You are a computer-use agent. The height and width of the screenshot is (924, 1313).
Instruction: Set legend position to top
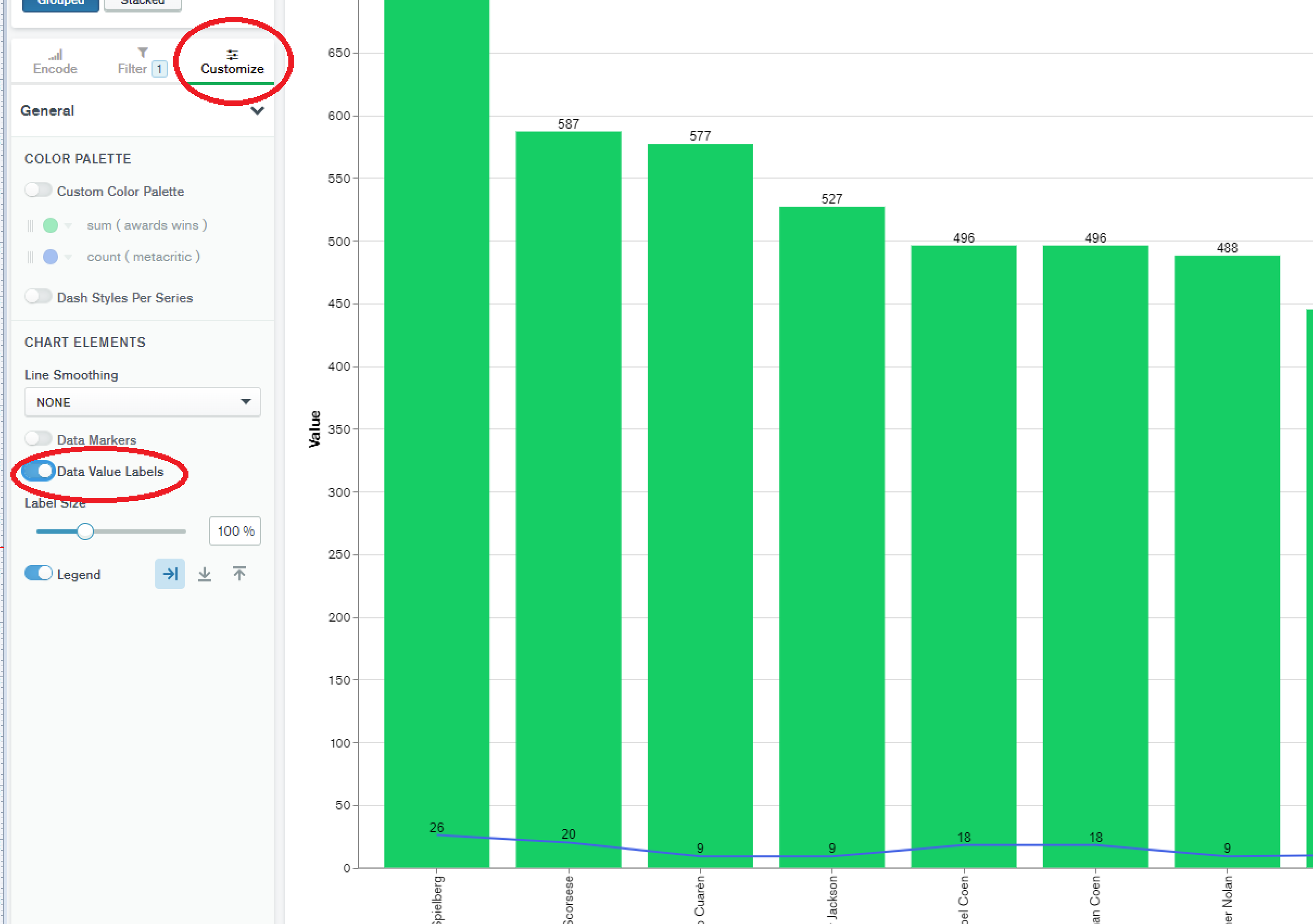[239, 573]
